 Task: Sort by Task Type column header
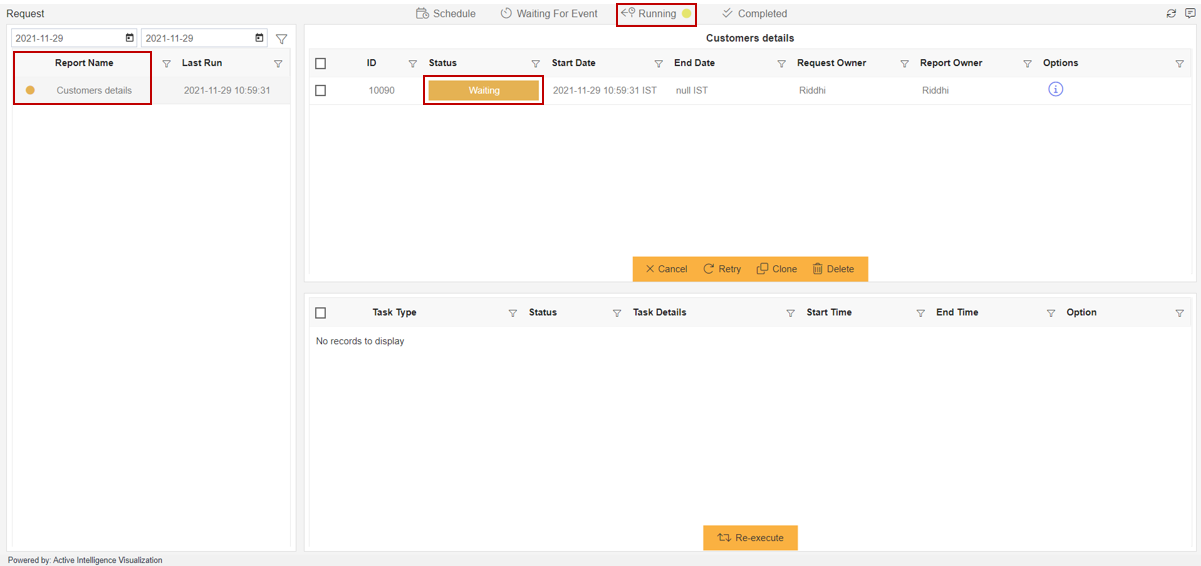pos(394,312)
